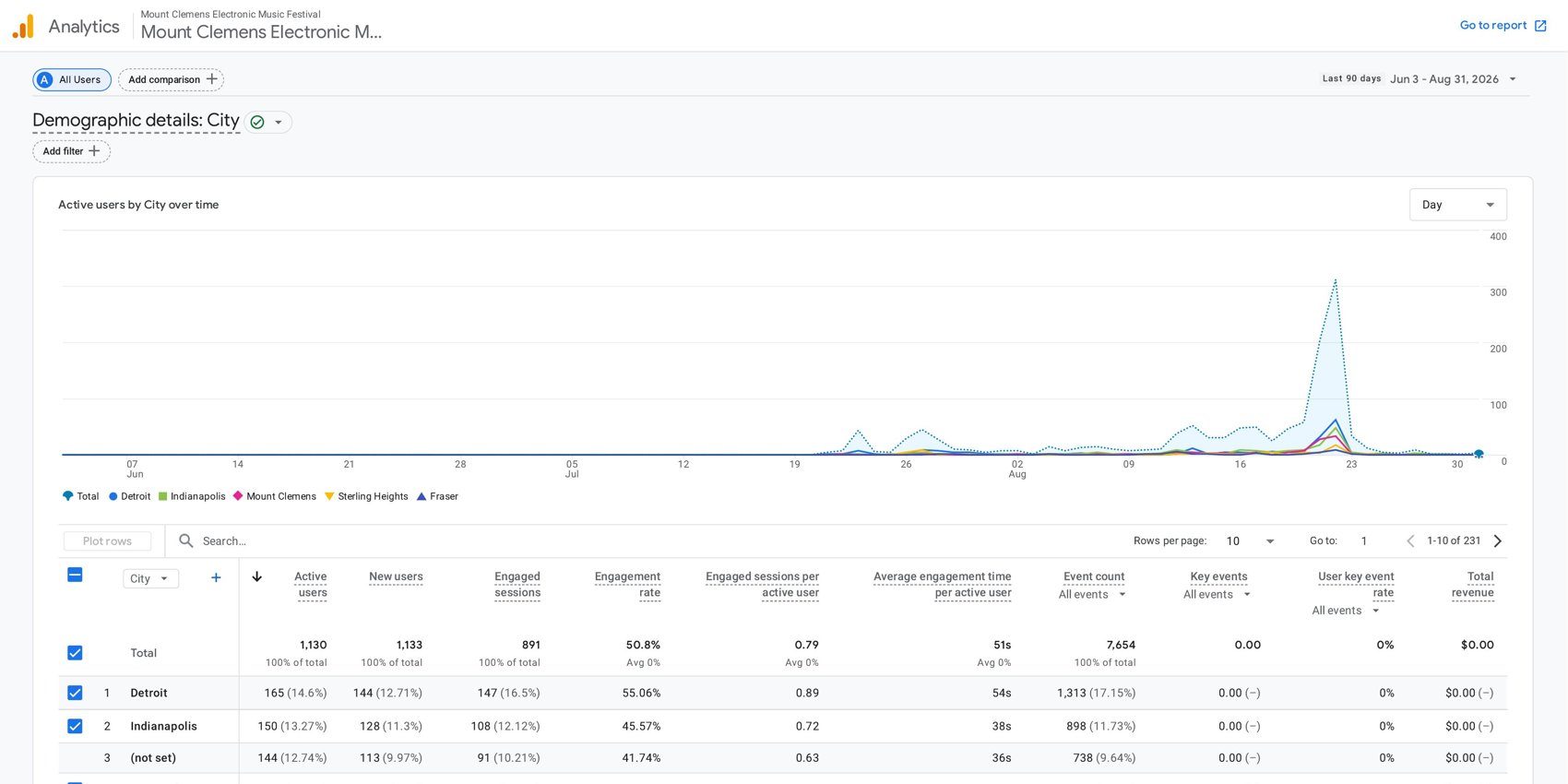Viewport: 1568px width, 784px height.
Task: Click the green verified check icon beside title
Action: (x=257, y=122)
